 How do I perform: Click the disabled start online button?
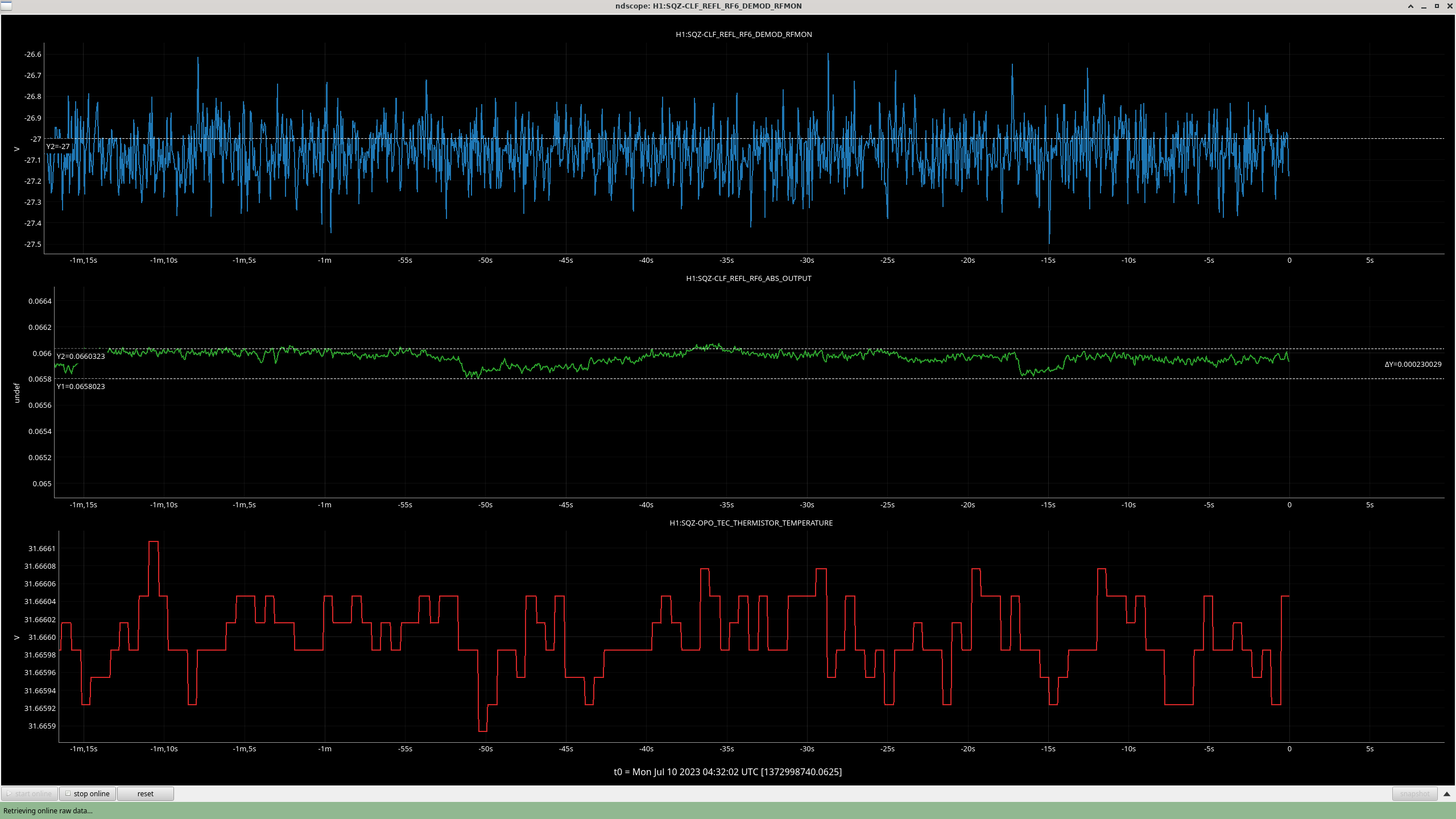(x=30, y=793)
